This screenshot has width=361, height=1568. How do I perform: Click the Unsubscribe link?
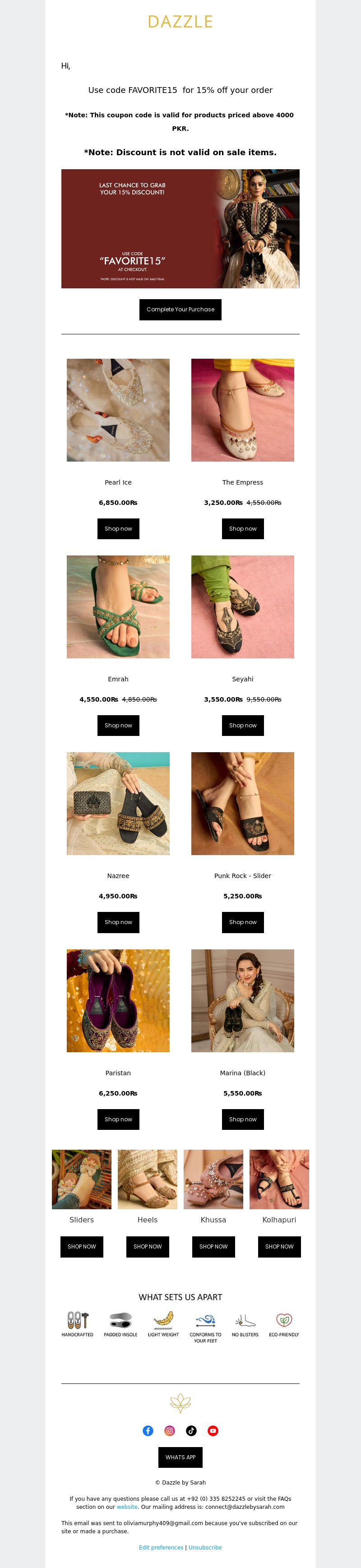click(205, 1547)
